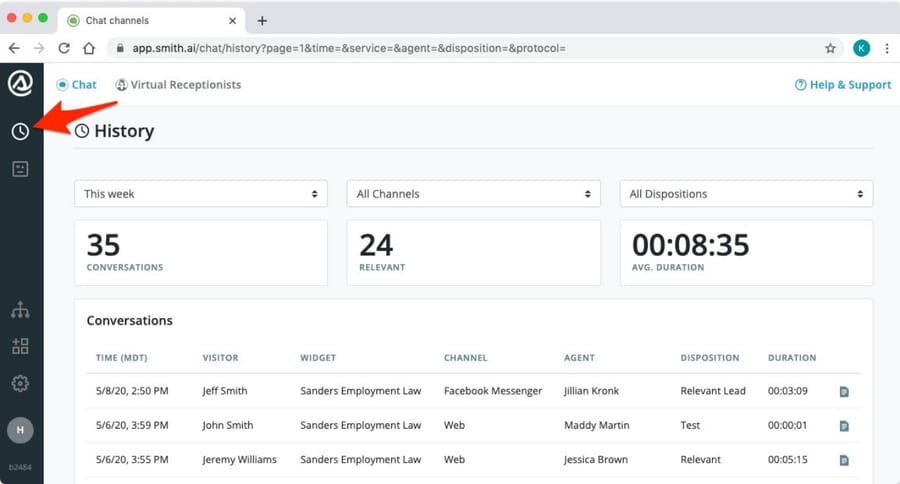Screen dimensions: 900x484
Task: Click the 5/8/20, 2:50 PM timestamp
Action: click(x=132, y=391)
